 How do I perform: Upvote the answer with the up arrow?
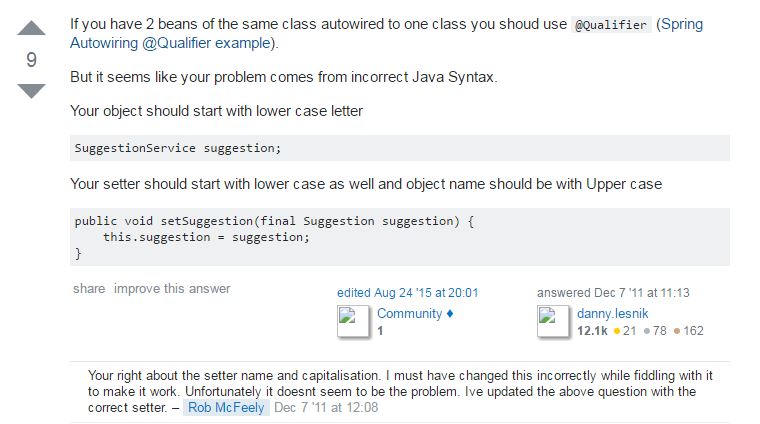pyautogui.click(x=31, y=28)
